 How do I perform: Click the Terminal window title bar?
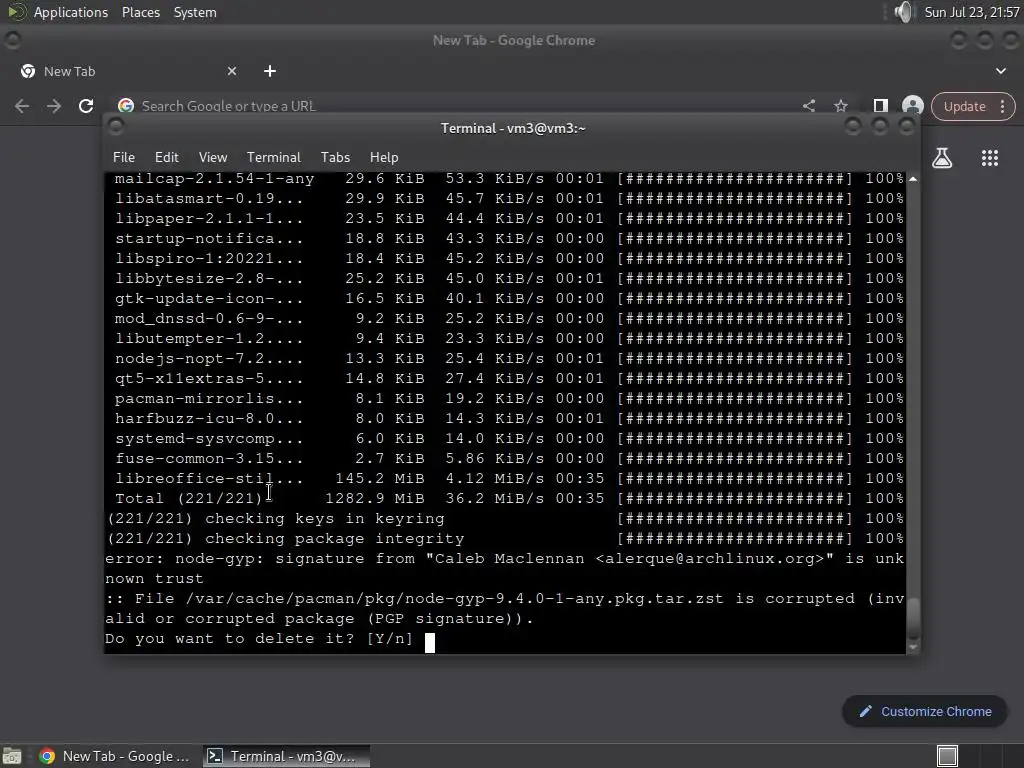(513, 128)
